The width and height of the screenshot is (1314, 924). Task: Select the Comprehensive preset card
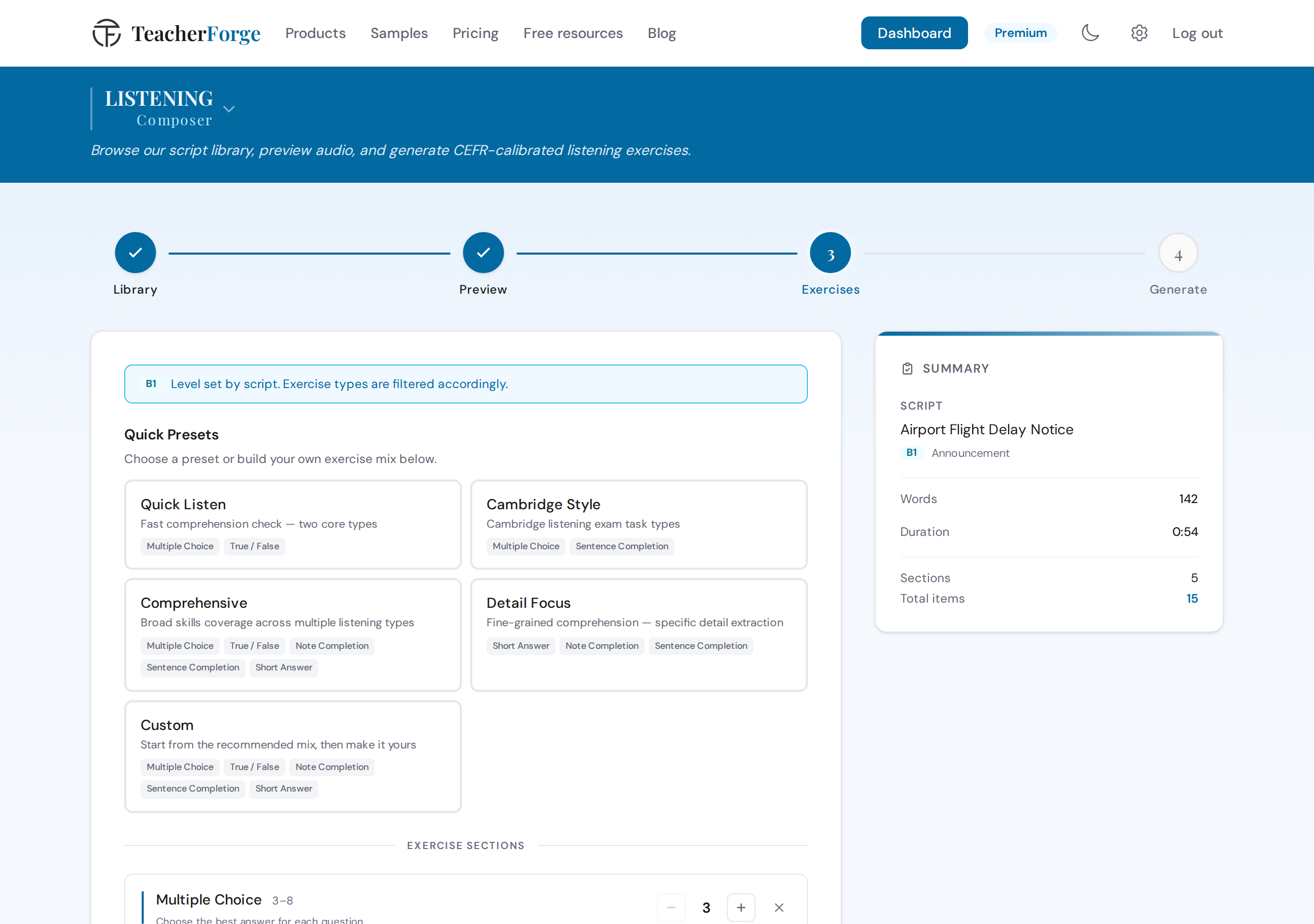293,635
